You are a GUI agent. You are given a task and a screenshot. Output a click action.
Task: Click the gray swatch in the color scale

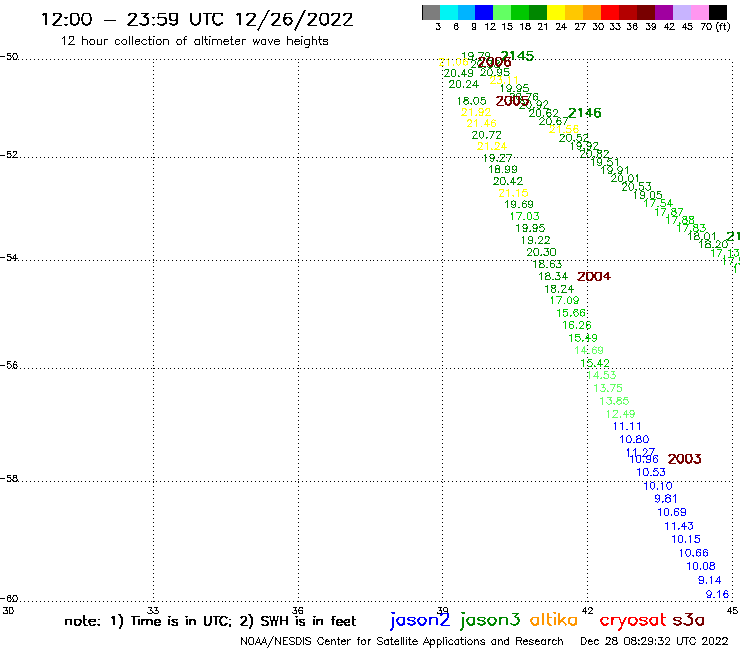point(431,12)
